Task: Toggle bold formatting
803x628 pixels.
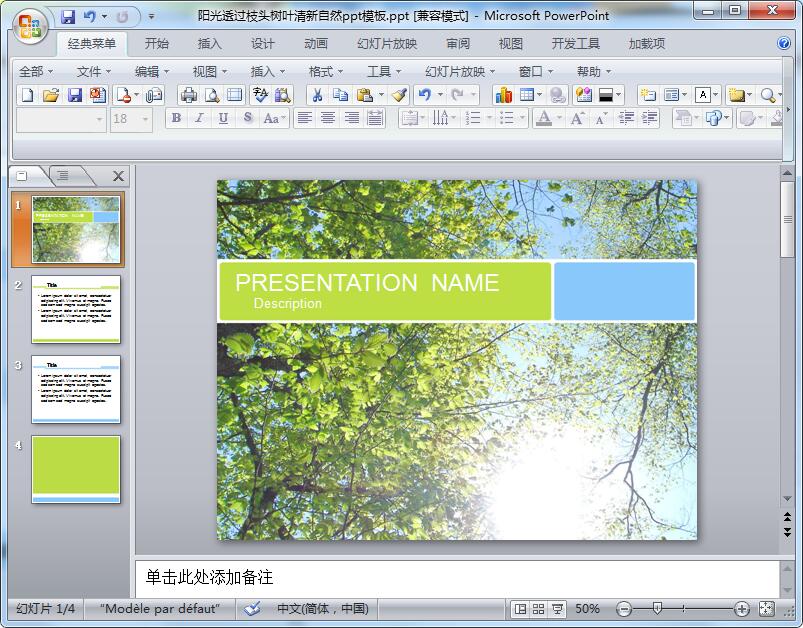Action: pos(176,118)
